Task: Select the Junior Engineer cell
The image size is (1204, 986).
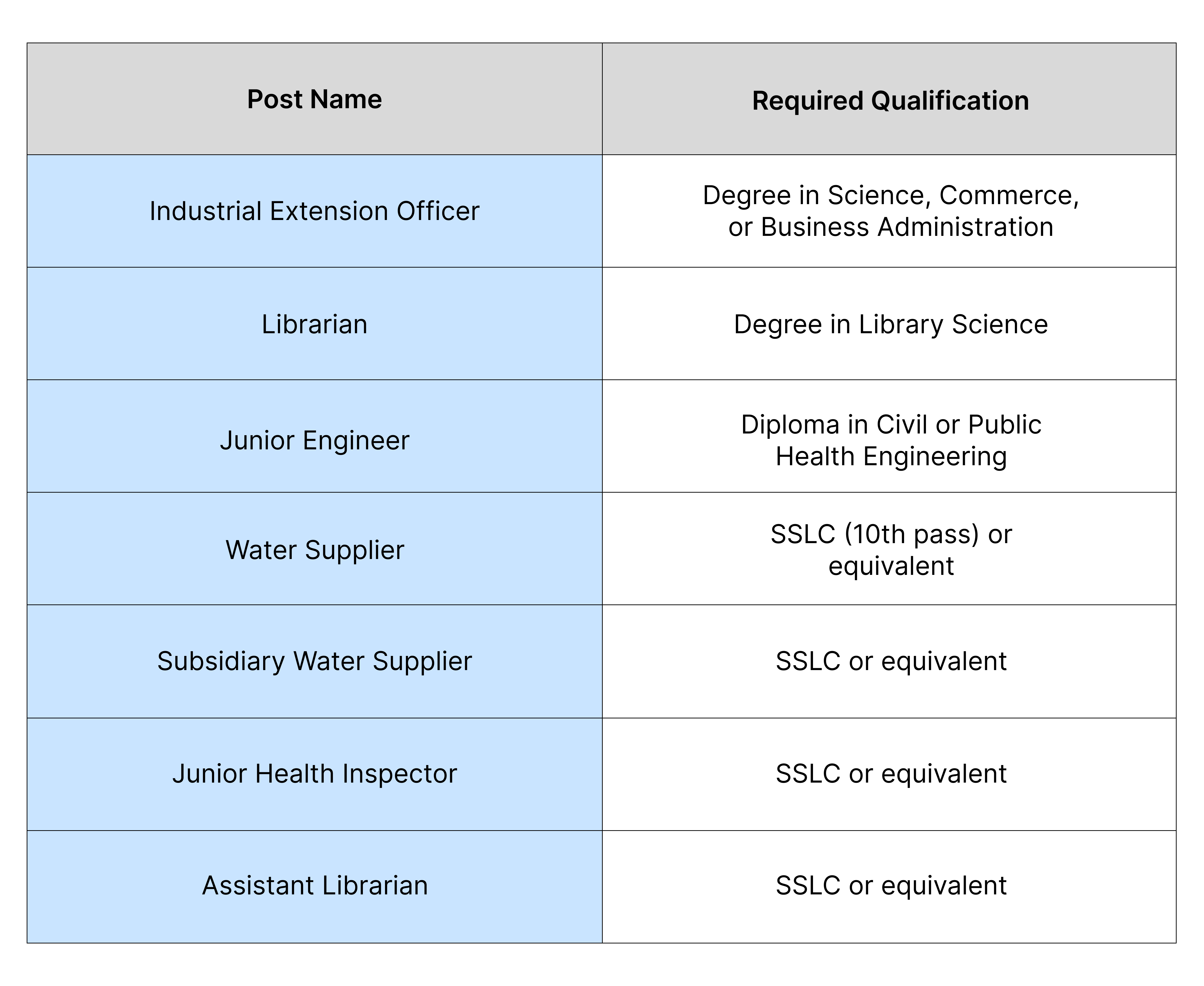Action: 315,436
